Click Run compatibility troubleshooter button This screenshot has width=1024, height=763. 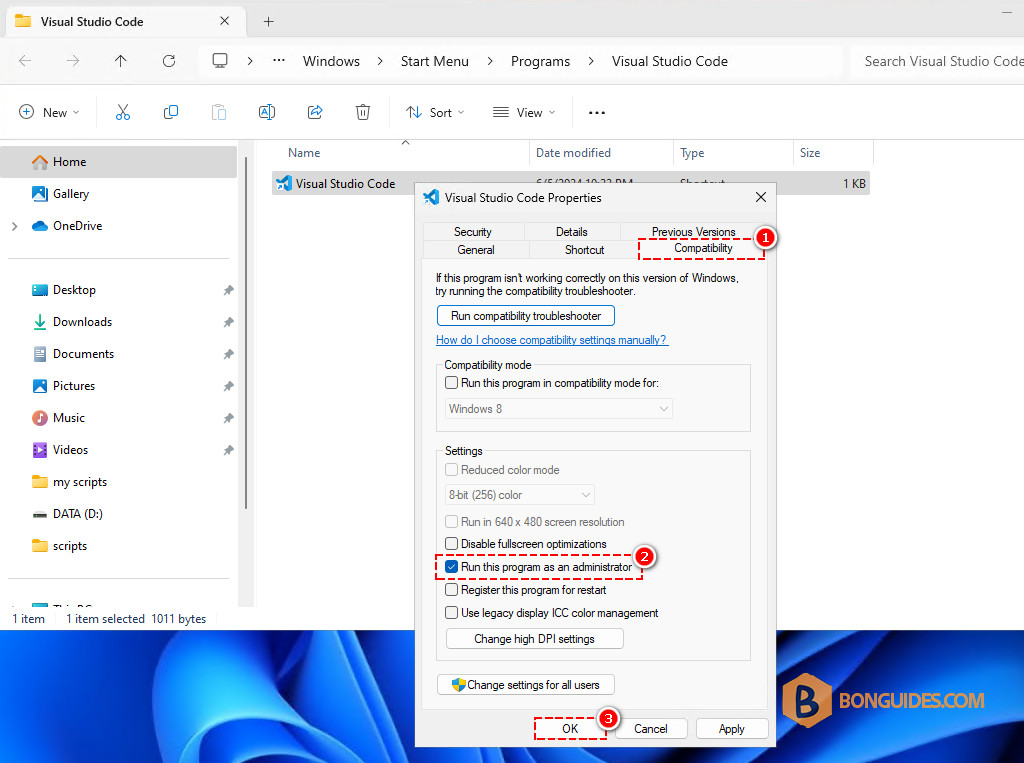click(526, 316)
